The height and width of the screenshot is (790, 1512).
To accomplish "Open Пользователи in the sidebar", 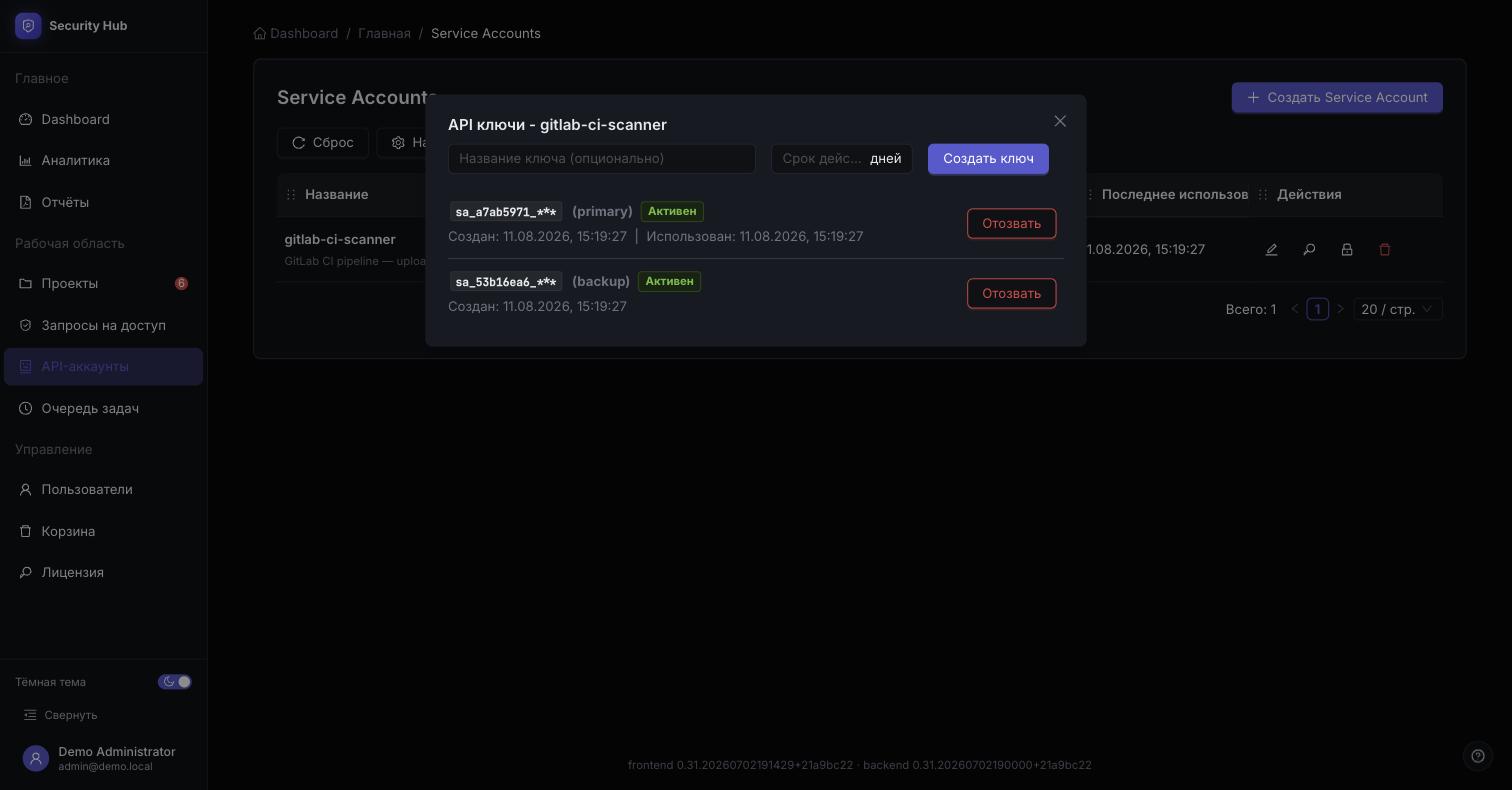I will tap(104, 489).
